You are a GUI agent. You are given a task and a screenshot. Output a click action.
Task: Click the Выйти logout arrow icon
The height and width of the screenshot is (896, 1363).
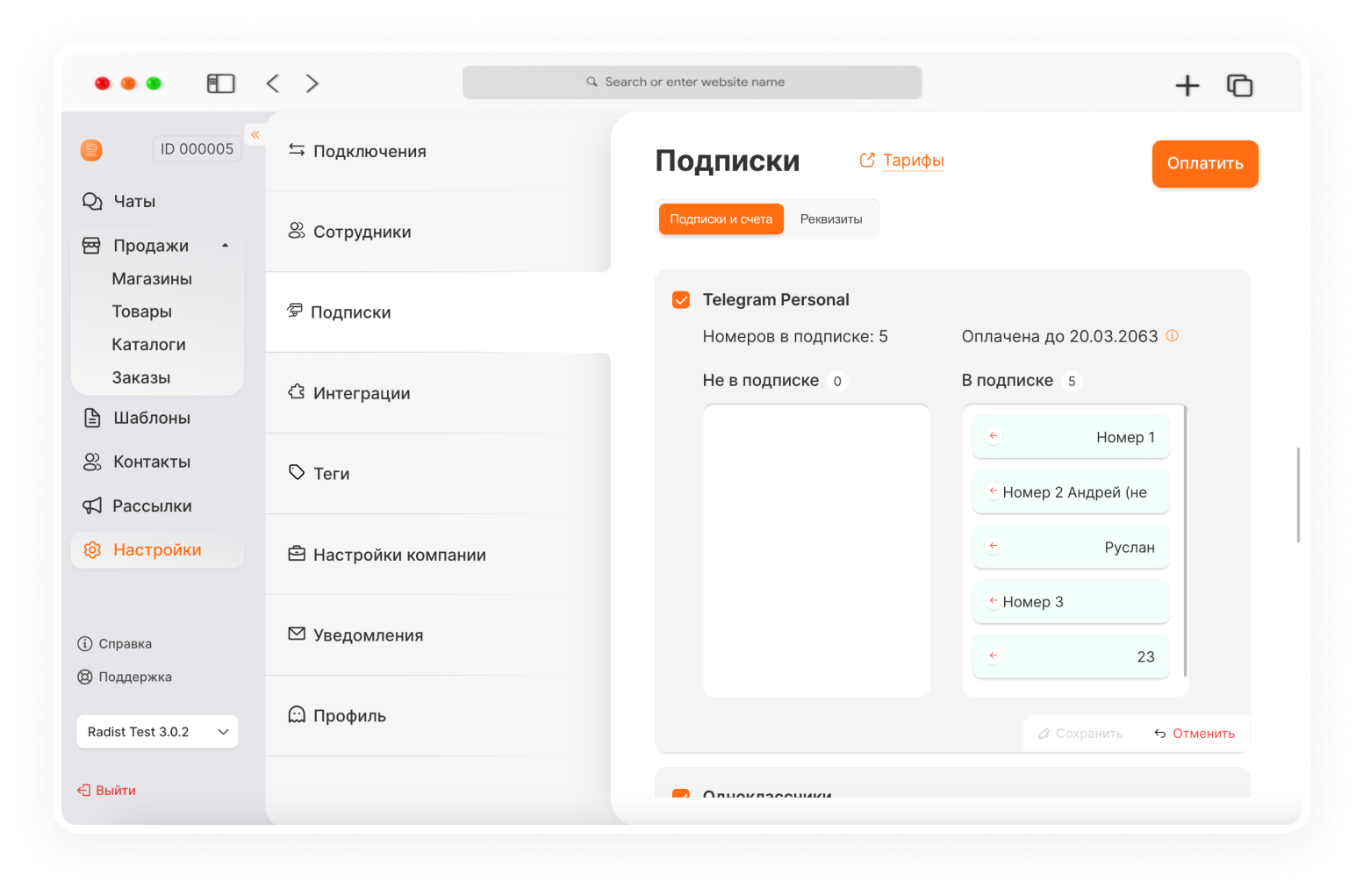pos(83,791)
